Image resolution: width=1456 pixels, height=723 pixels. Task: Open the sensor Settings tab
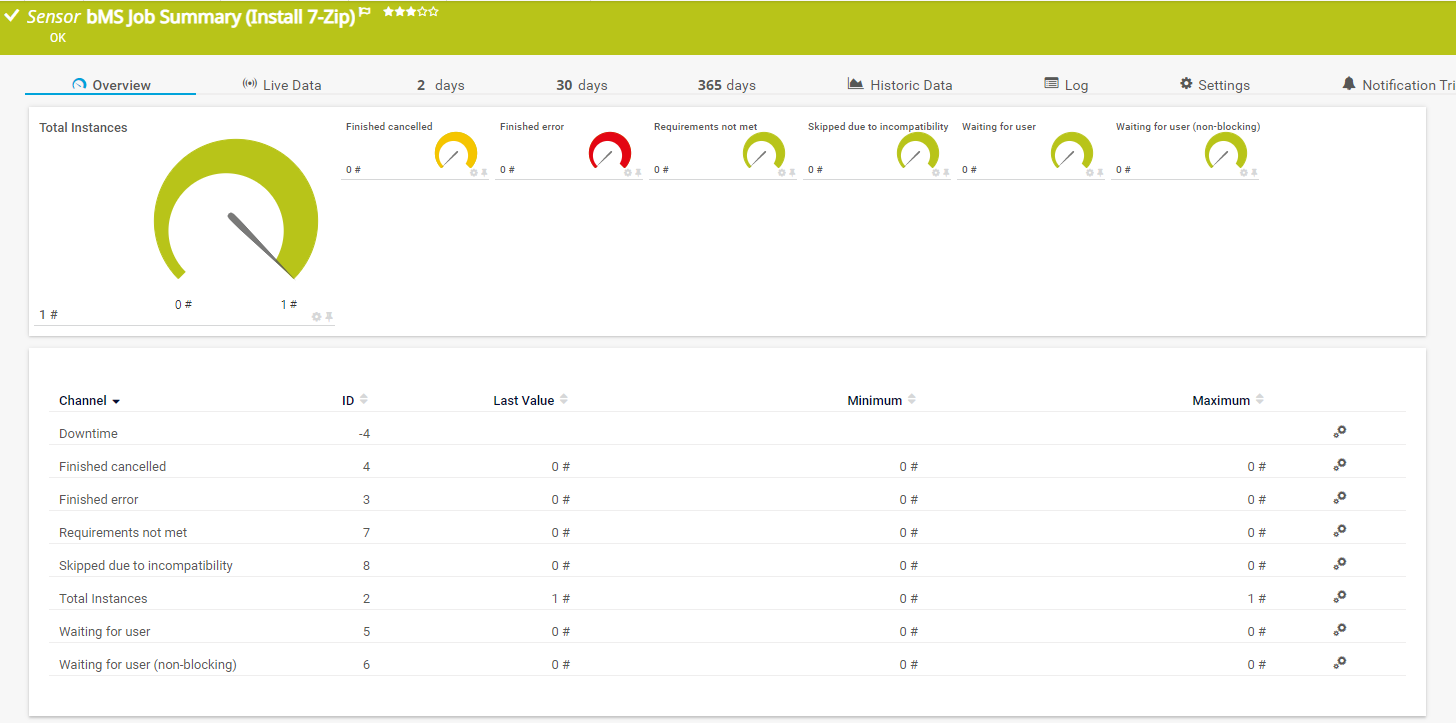coord(1215,85)
